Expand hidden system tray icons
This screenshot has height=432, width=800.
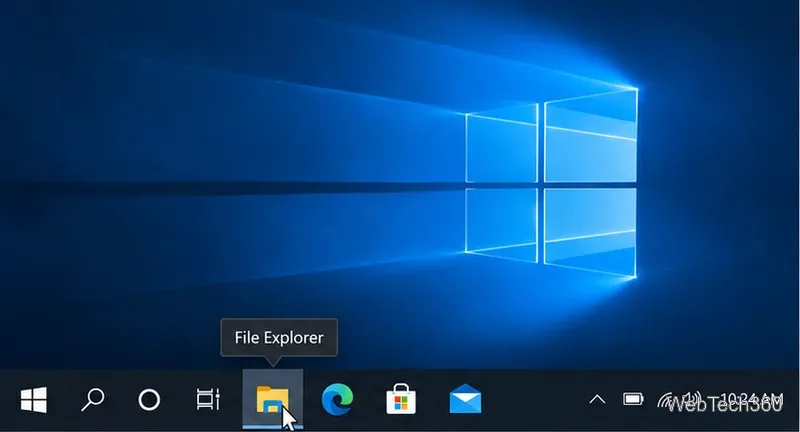(597, 399)
